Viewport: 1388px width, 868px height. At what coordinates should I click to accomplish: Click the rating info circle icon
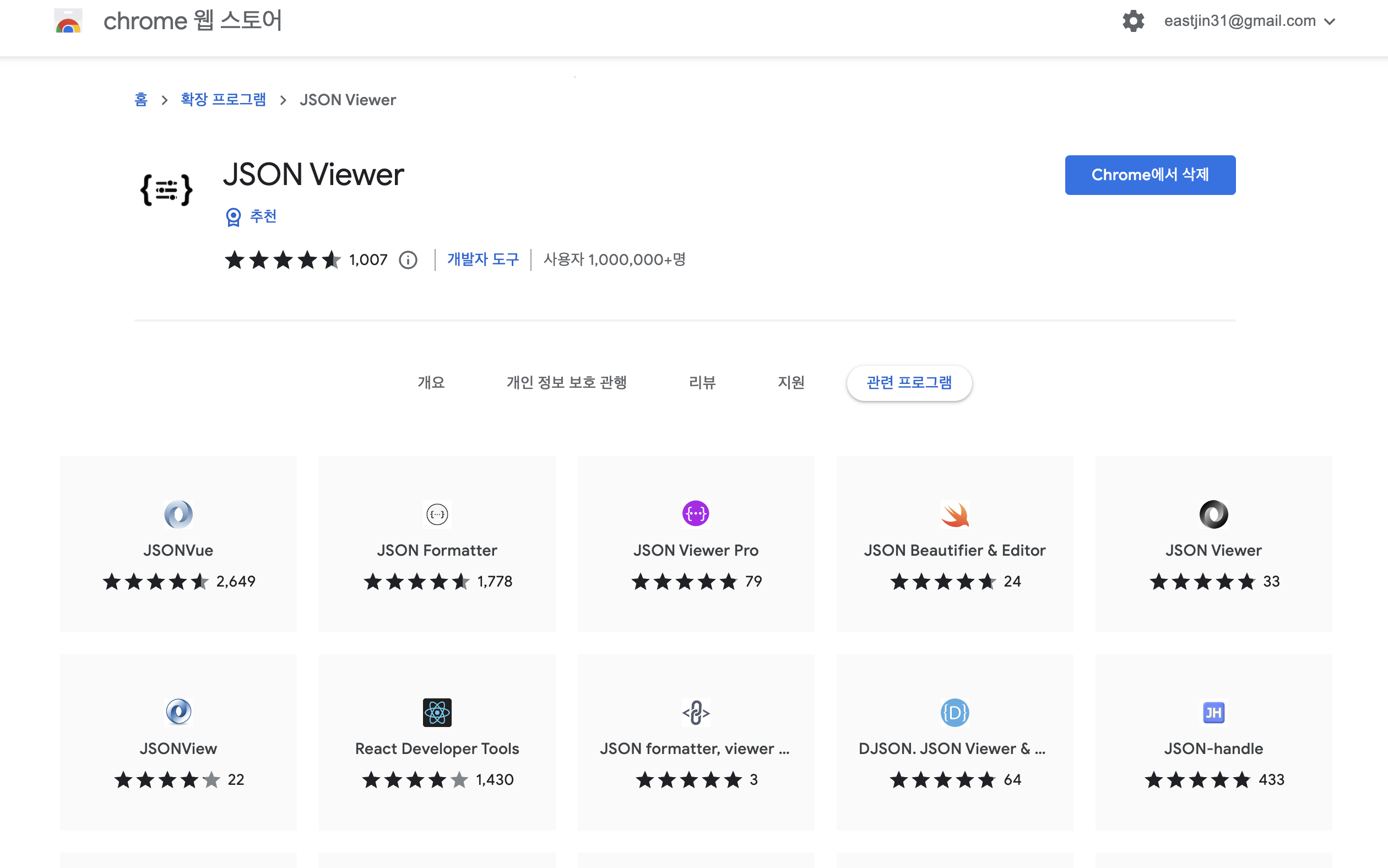tap(408, 260)
